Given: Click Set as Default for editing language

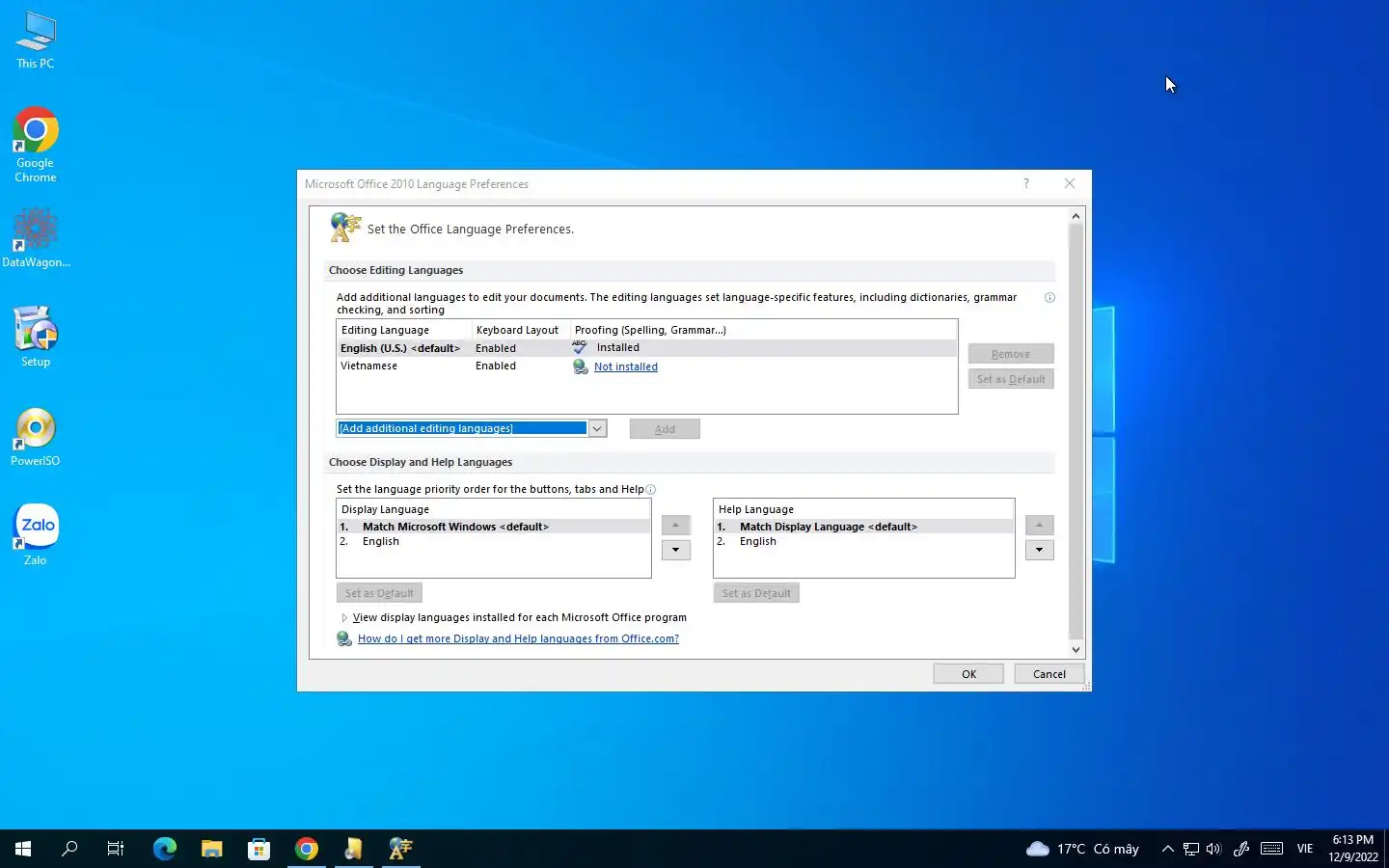Looking at the screenshot, I should pos(1011,379).
